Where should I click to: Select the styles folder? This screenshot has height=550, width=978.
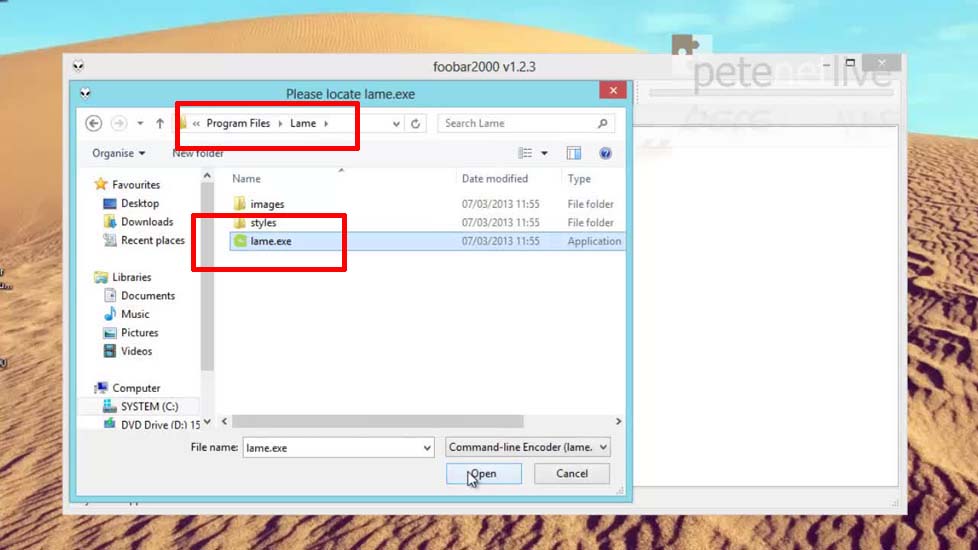tap(263, 223)
